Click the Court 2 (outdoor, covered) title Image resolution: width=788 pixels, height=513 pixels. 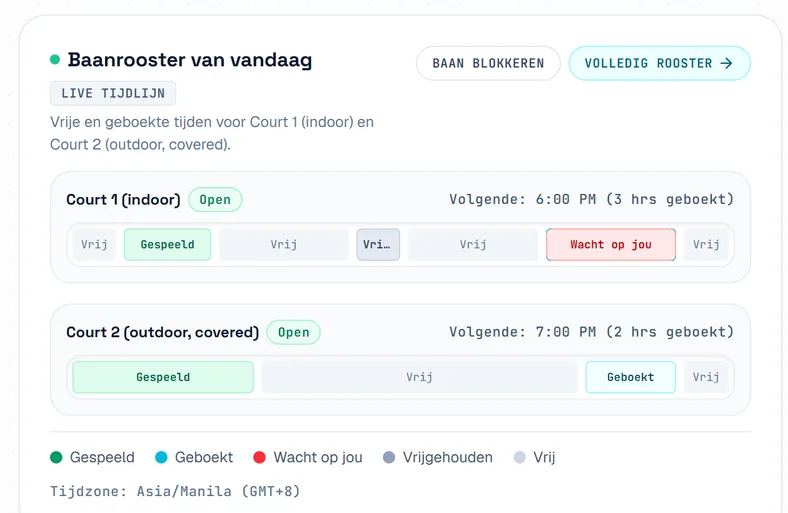[162, 333]
